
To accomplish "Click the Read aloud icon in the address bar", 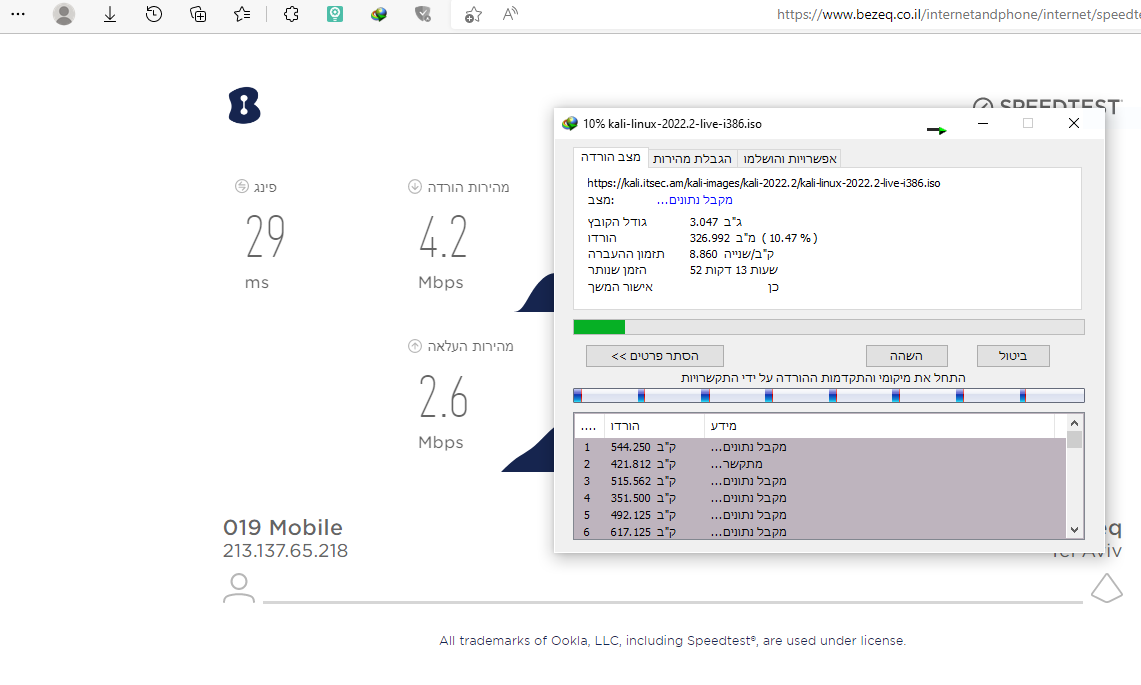I will (x=511, y=14).
